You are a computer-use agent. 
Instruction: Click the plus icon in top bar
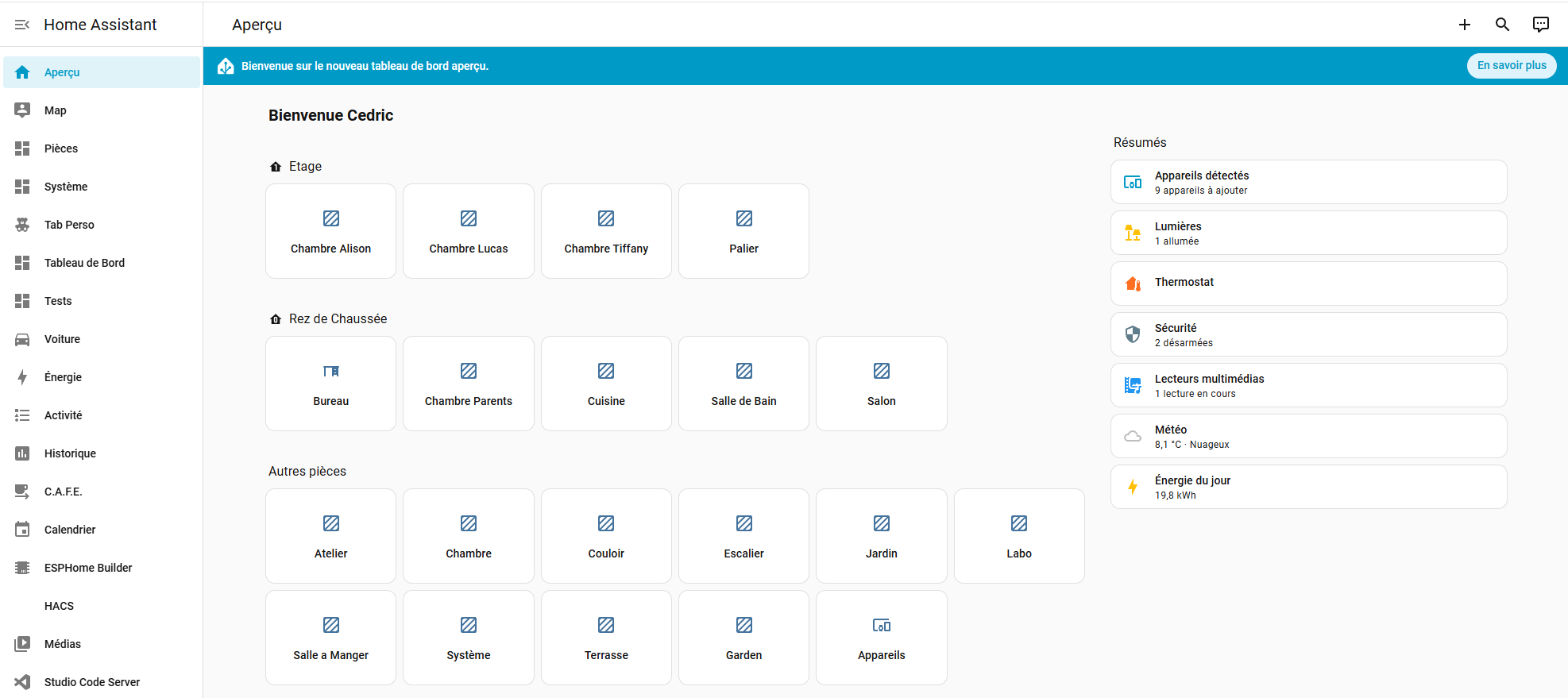pos(1465,25)
